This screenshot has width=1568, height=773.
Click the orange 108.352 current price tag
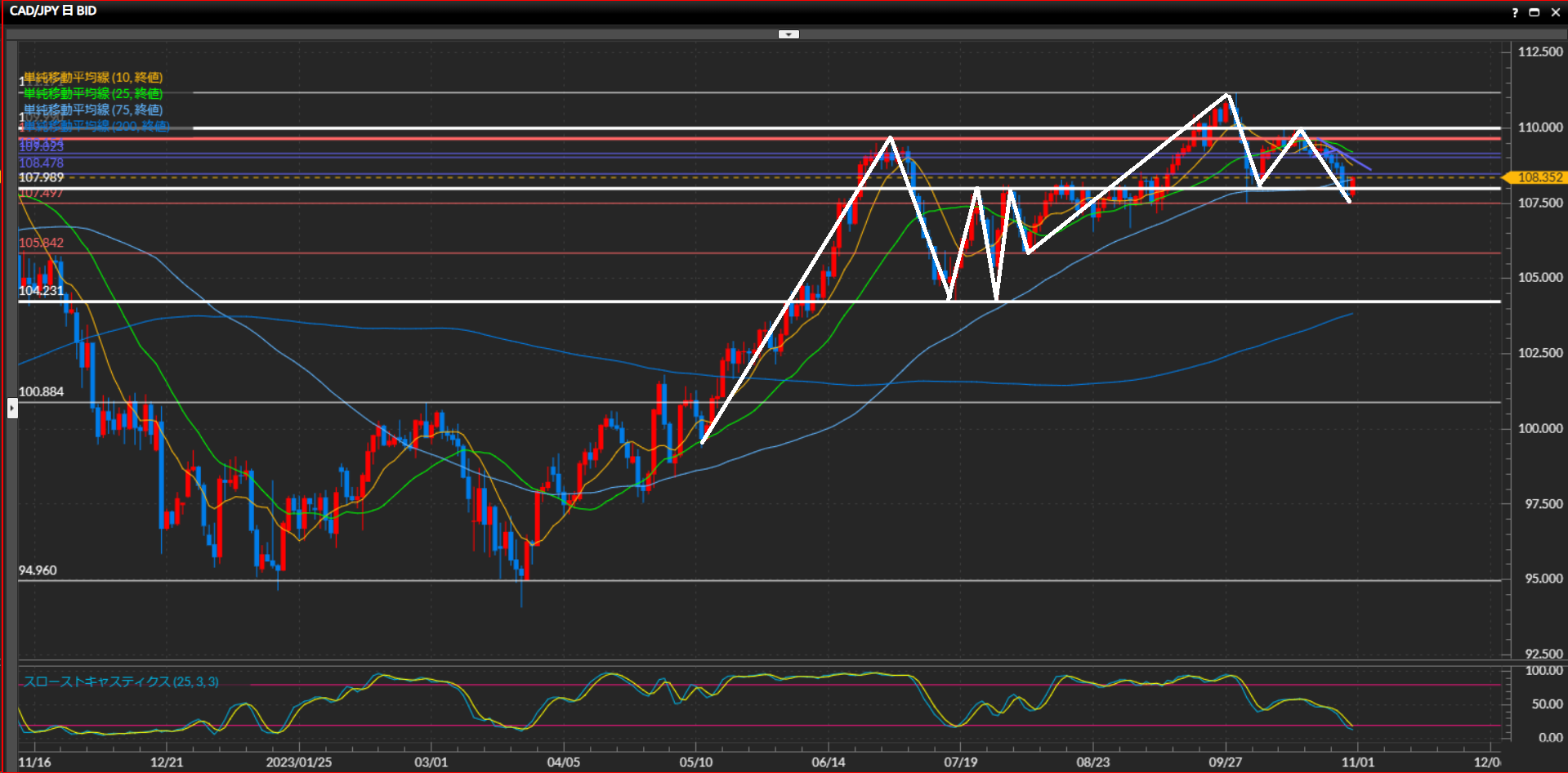(x=1539, y=177)
